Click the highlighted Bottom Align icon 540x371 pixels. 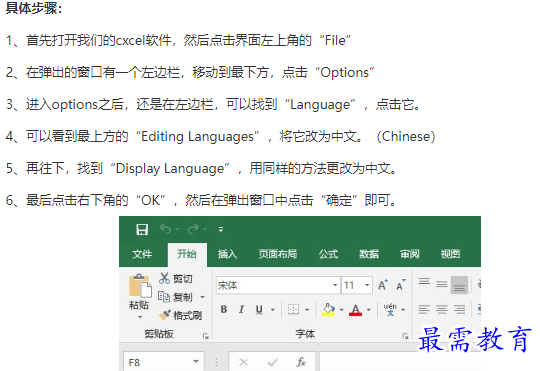tap(459, 285)
